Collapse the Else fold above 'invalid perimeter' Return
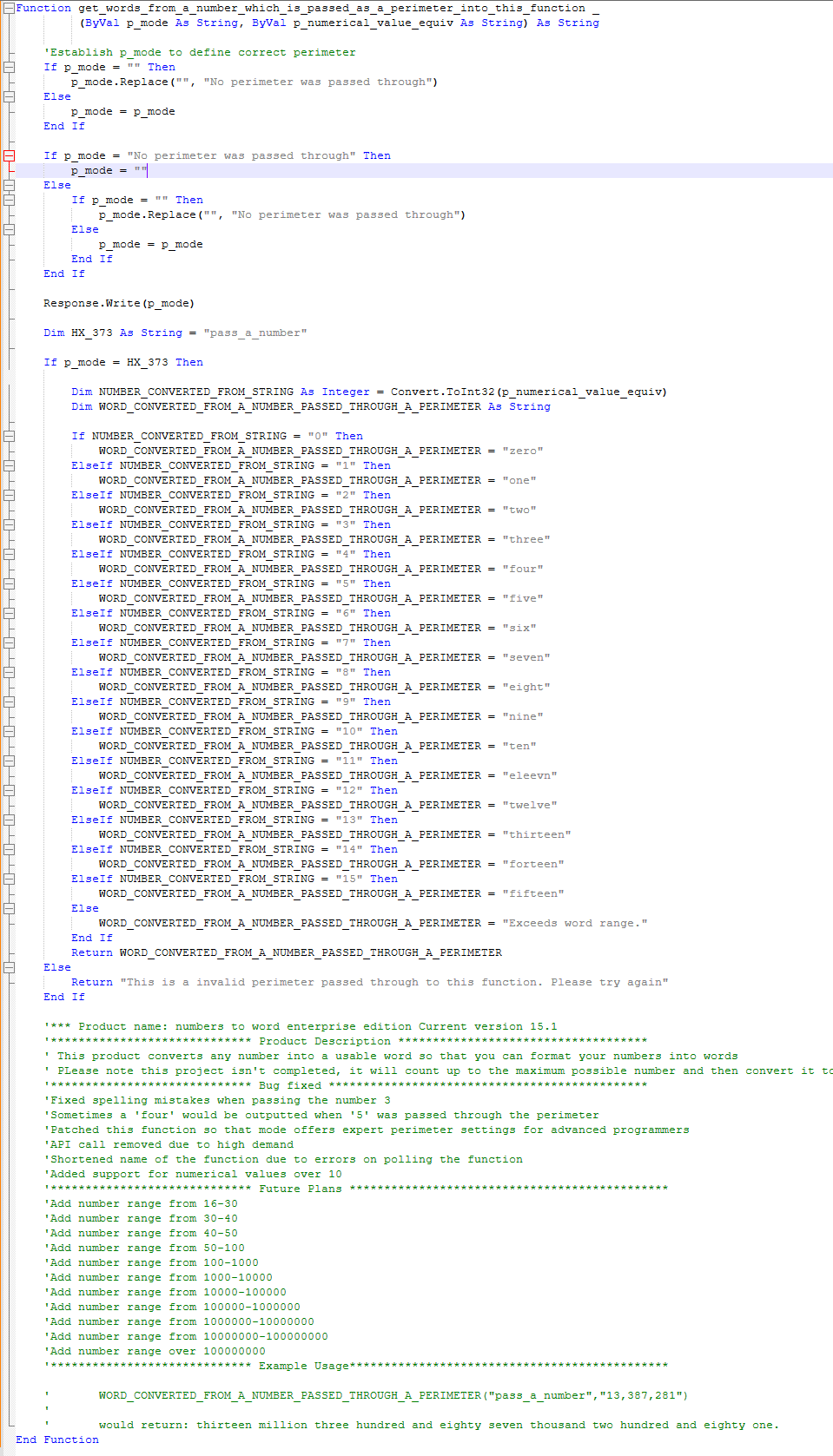 tap(9, 967)
